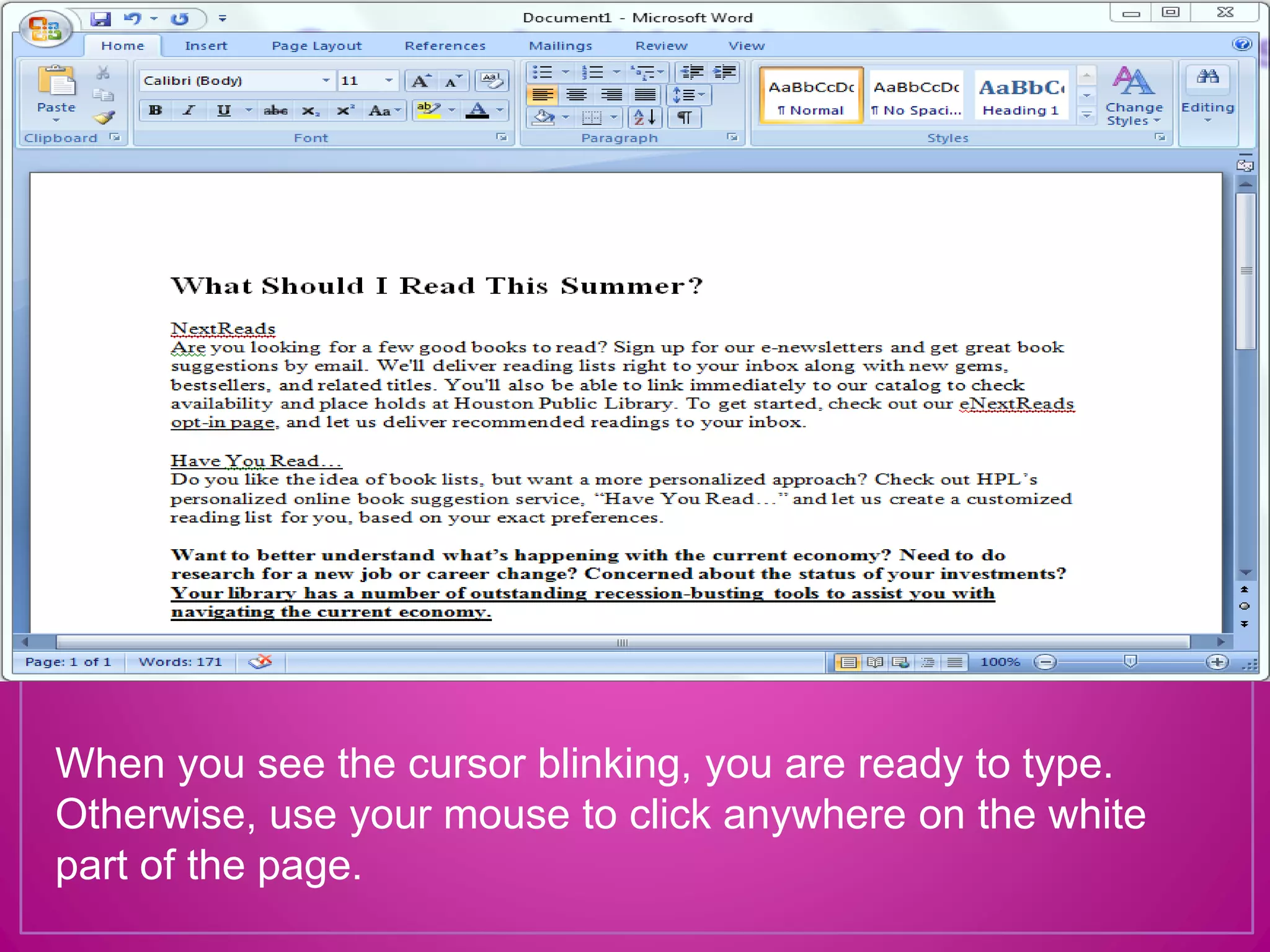Customize Quick Access Toolbar dropdown
This screenshot has width=1270, height=952.
coord(222,19)
